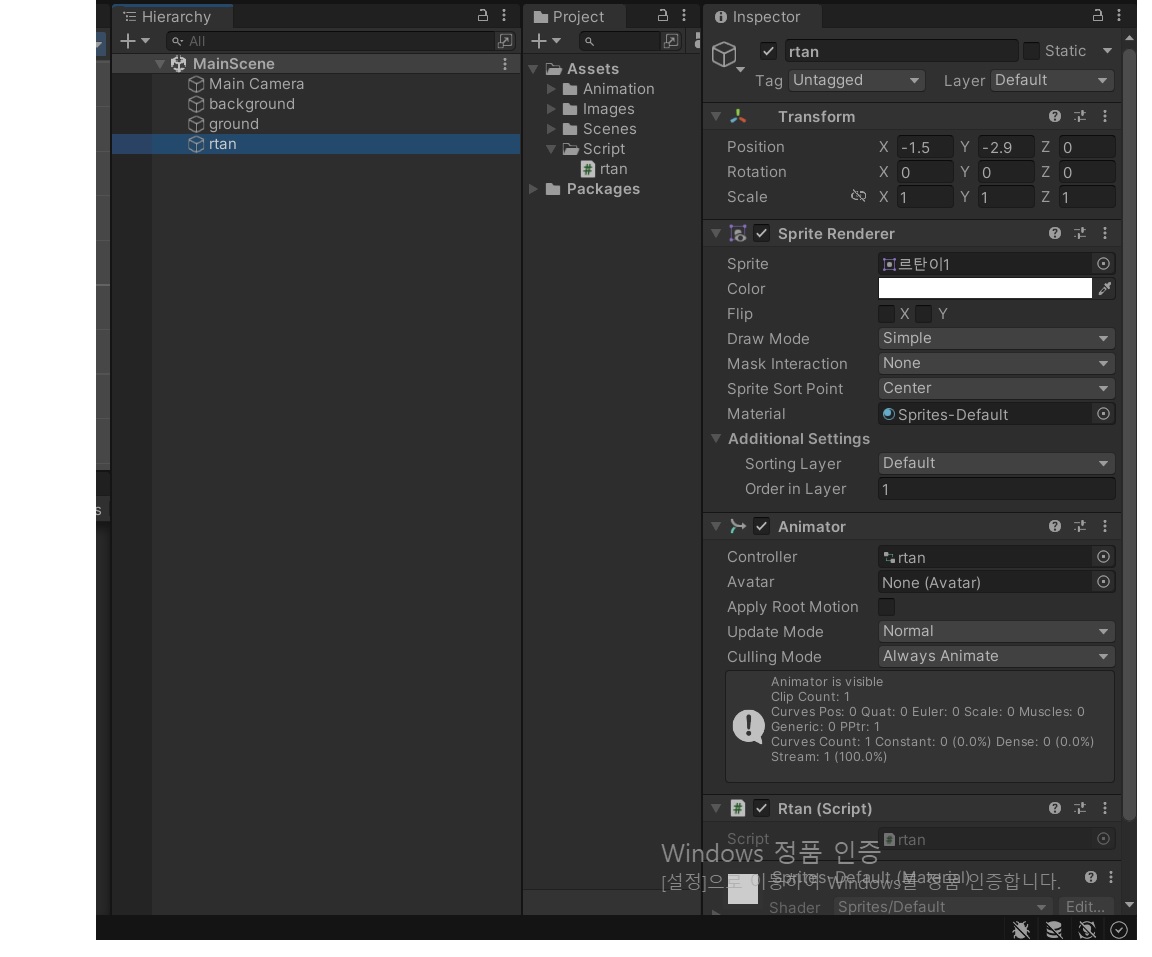Open Rtan Script kebab menu
Viewport: 1152px width, 957px height.
[1105, 808]
